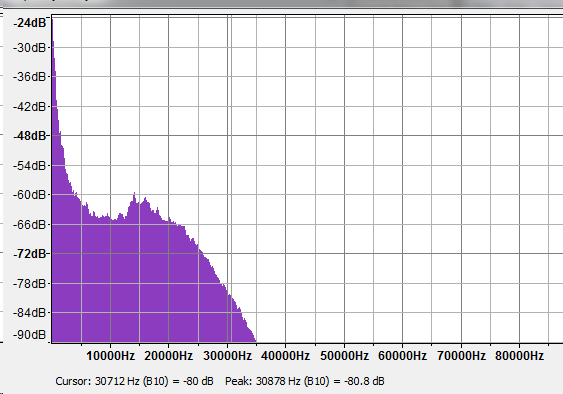The width and height of the screenshot is (563, 394).
Task: Click the -42dB axis label
Action: pos(30,106)
